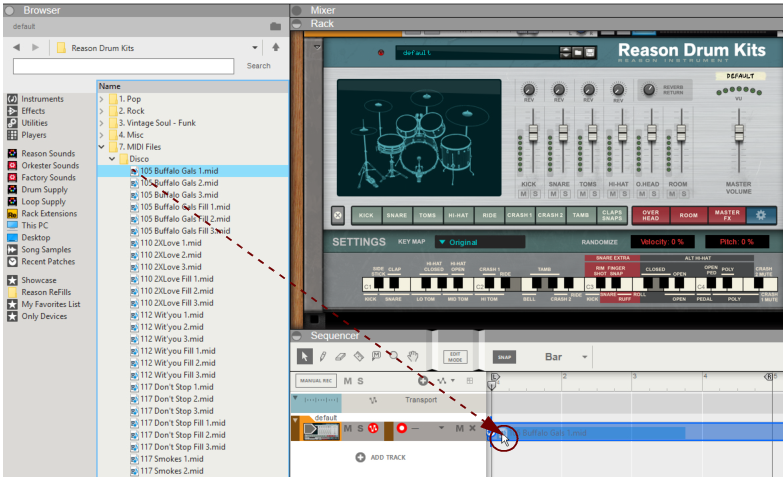This screenshot has width=784, height=488.
Task: Enable record on default track
Action: tap(402, 428)
